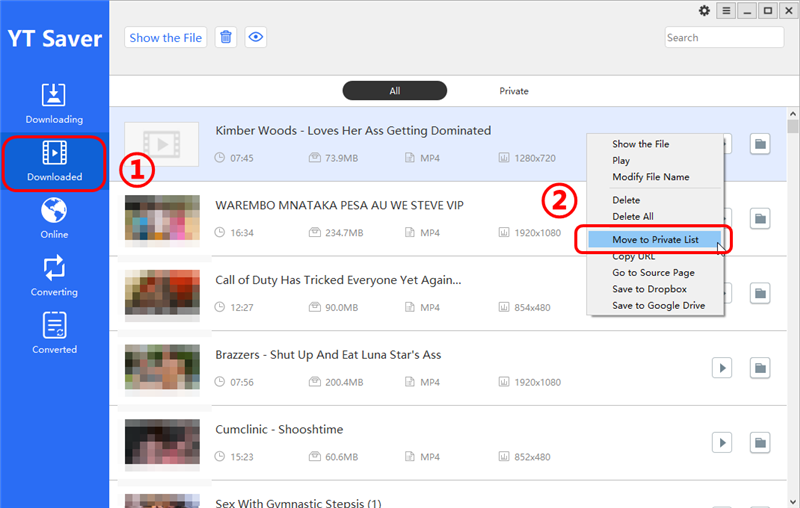The height and width of the screenshot is (508, 800).
Task: Click into the Search field
Action: [x=724, y=37]
